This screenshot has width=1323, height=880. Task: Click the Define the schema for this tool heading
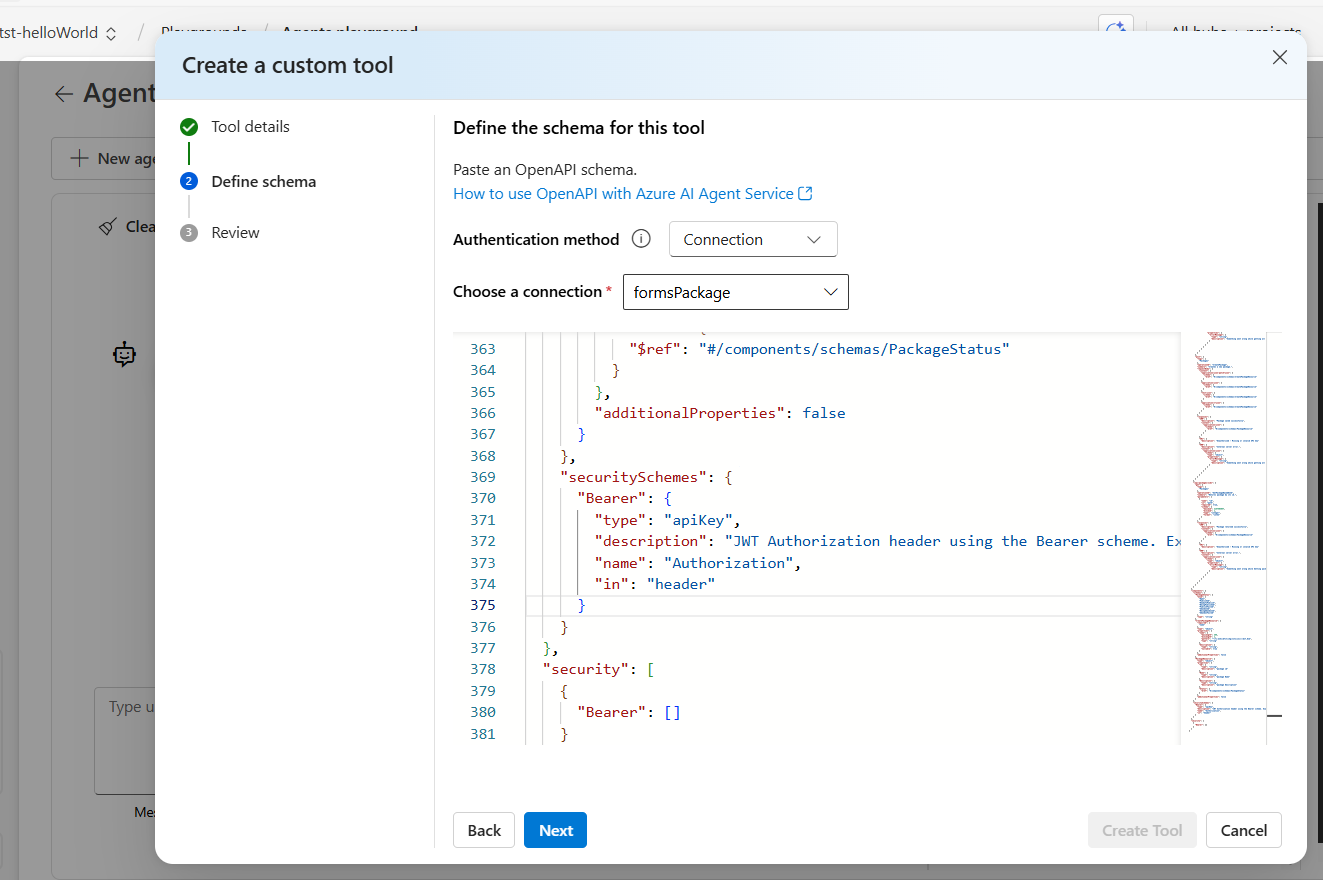point(579,128)
